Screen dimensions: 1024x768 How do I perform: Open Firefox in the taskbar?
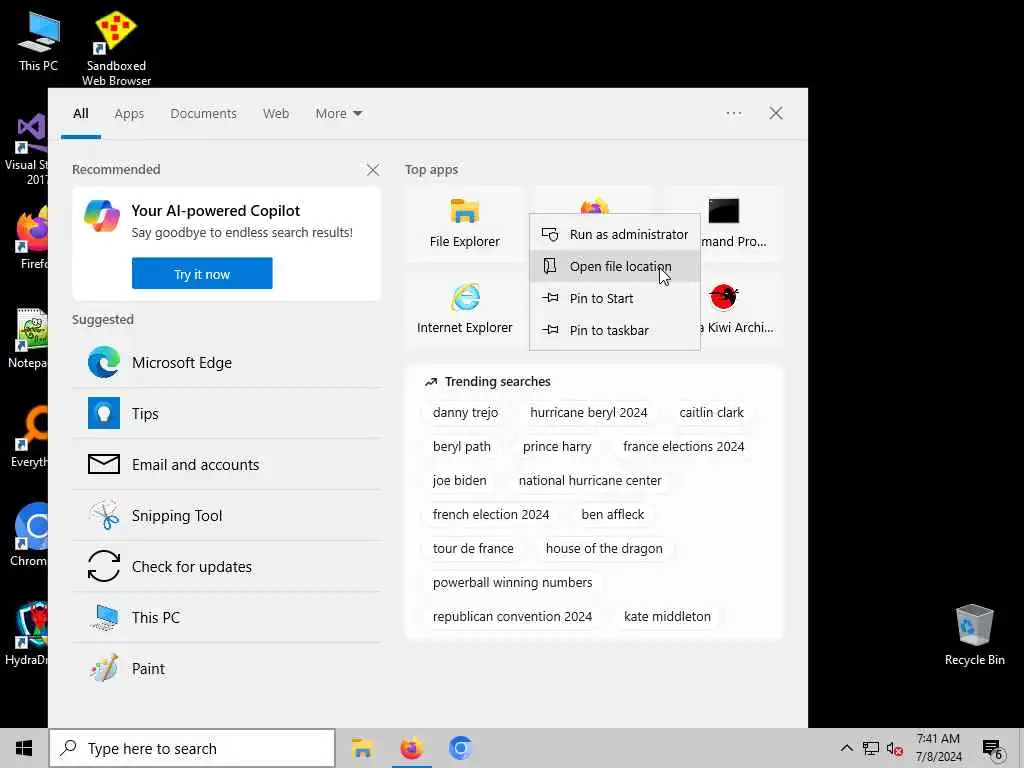[411, 748]
